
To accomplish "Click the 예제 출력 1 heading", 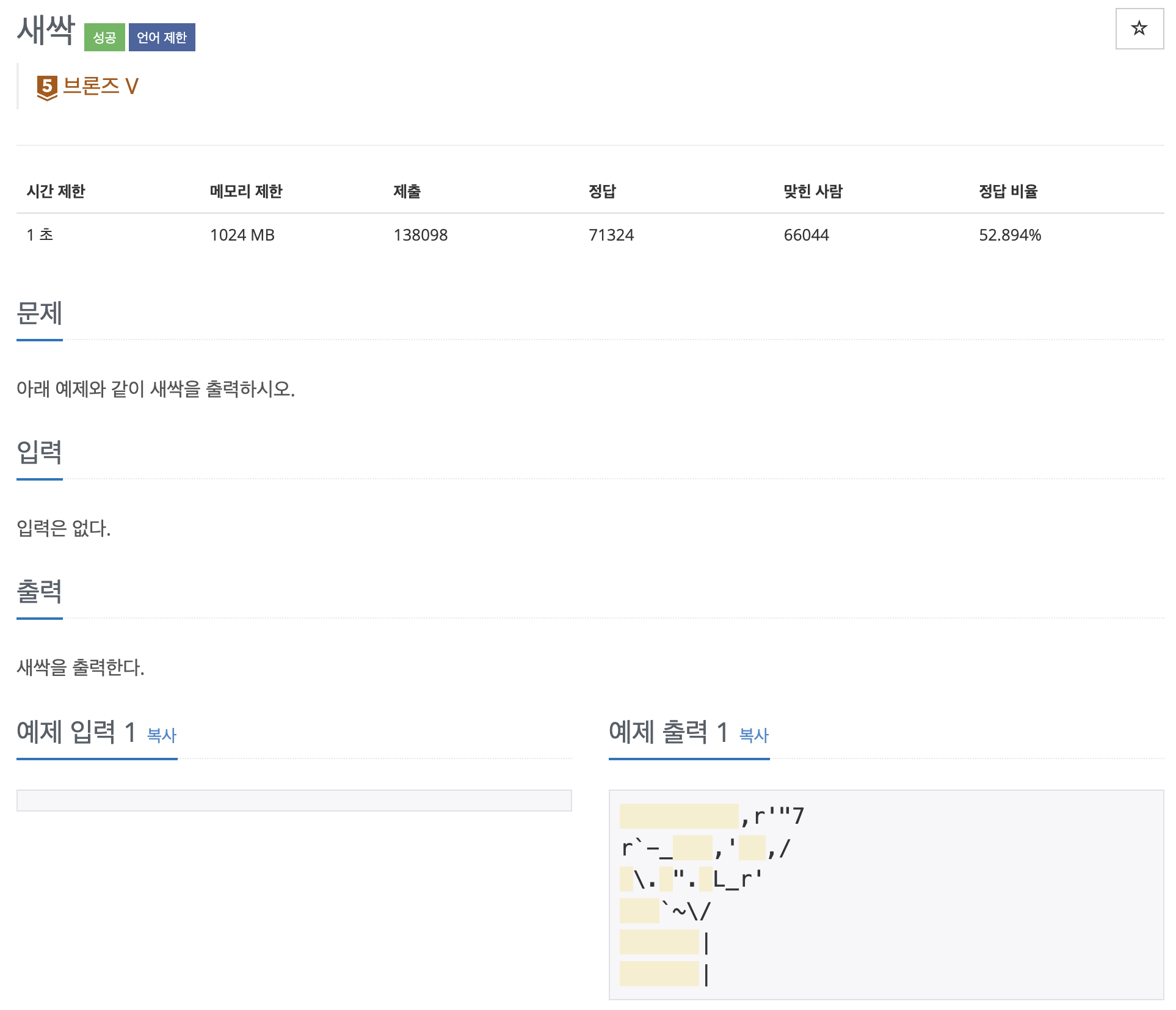I will pos(668,732).
